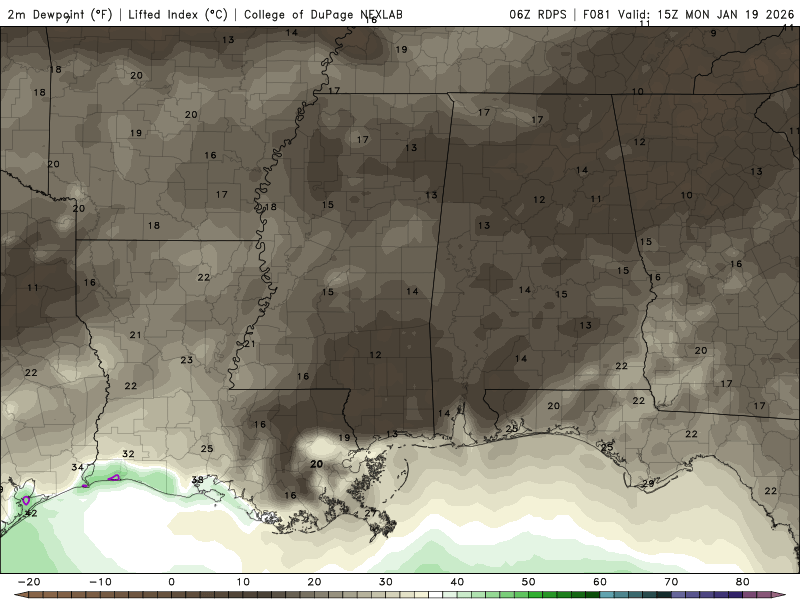800x600 pixels.
Task: Click the '2m Dewpoint (°F)' title text
Action: tap(60, 14)
